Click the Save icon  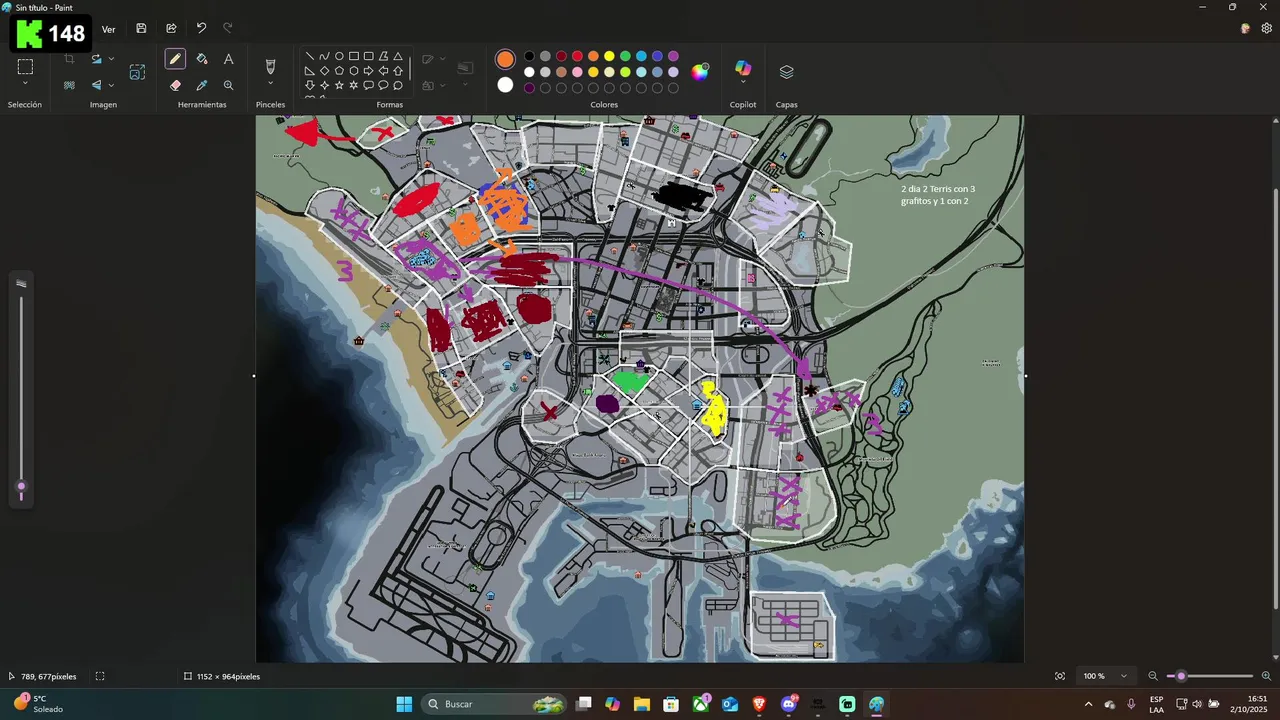pyautogui.click(x=141, y=28)
